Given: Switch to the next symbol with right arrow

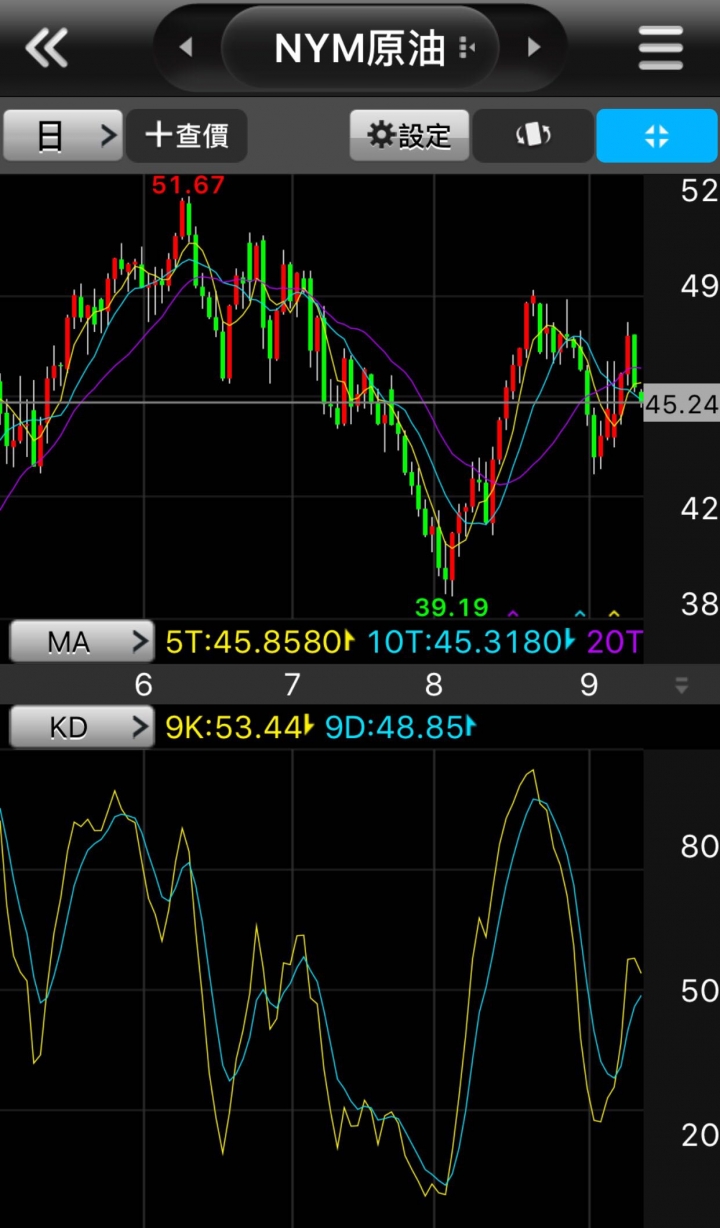Looking at the screenshot, I should pyautogui.click(x=534, y=47).
